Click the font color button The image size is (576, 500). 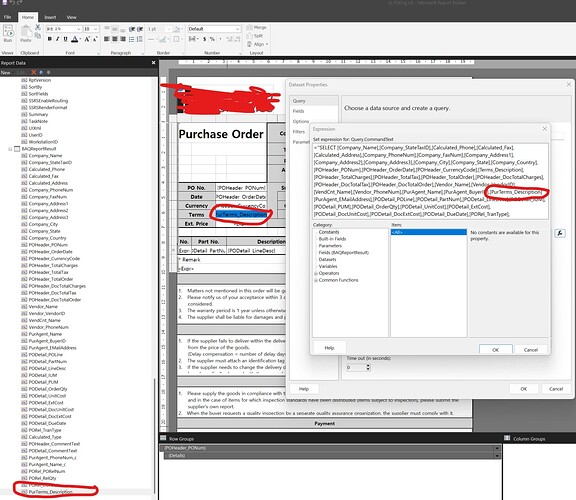(x=75, y=39)
